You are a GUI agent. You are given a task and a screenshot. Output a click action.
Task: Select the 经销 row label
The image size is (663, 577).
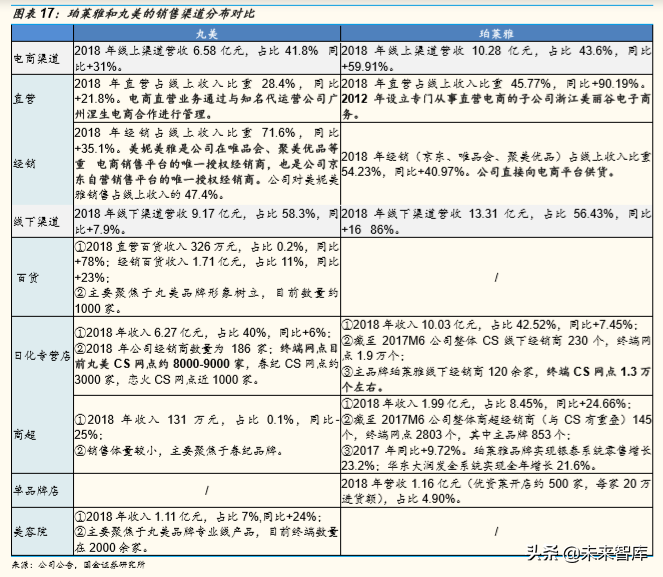25,161
